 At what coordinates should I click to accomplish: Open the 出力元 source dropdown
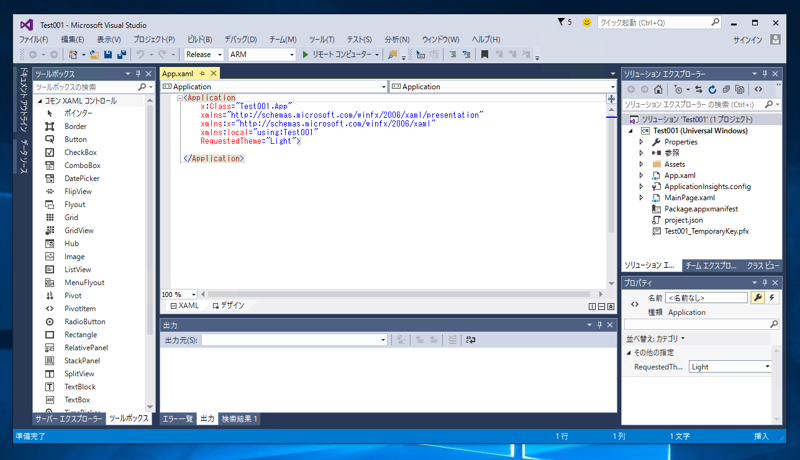[x=383, y=340]
